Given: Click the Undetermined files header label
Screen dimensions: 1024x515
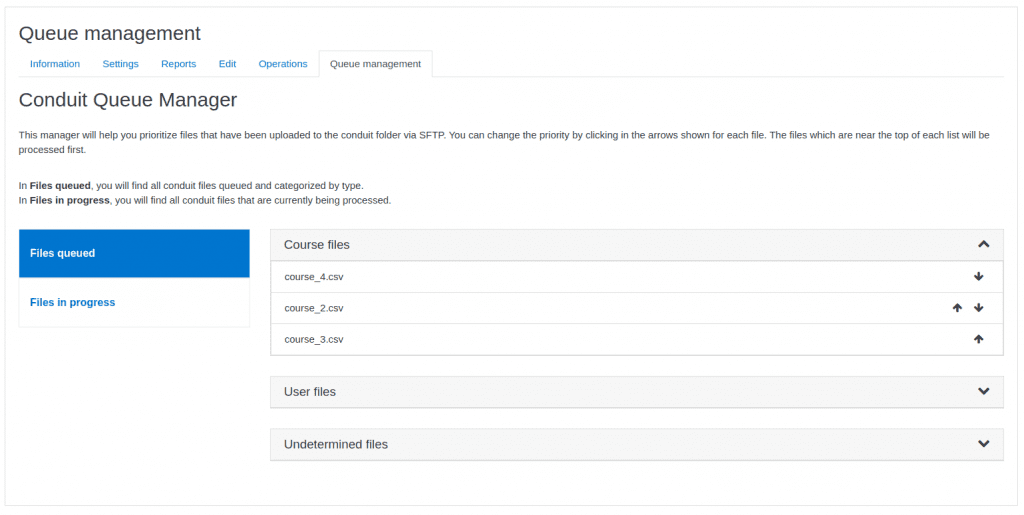Looking at the screenshot, I should point(336,444).
